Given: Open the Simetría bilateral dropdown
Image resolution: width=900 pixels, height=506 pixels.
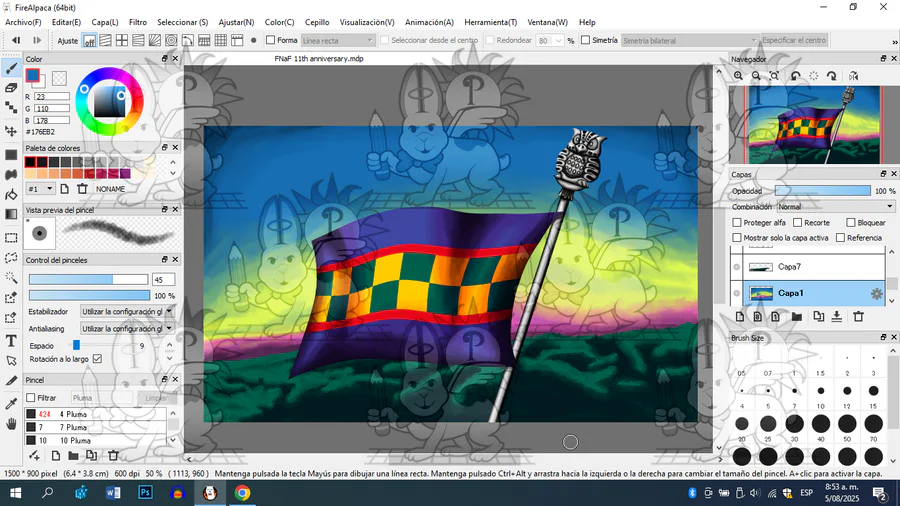Looking at the screenshot, I should [689, 41].
